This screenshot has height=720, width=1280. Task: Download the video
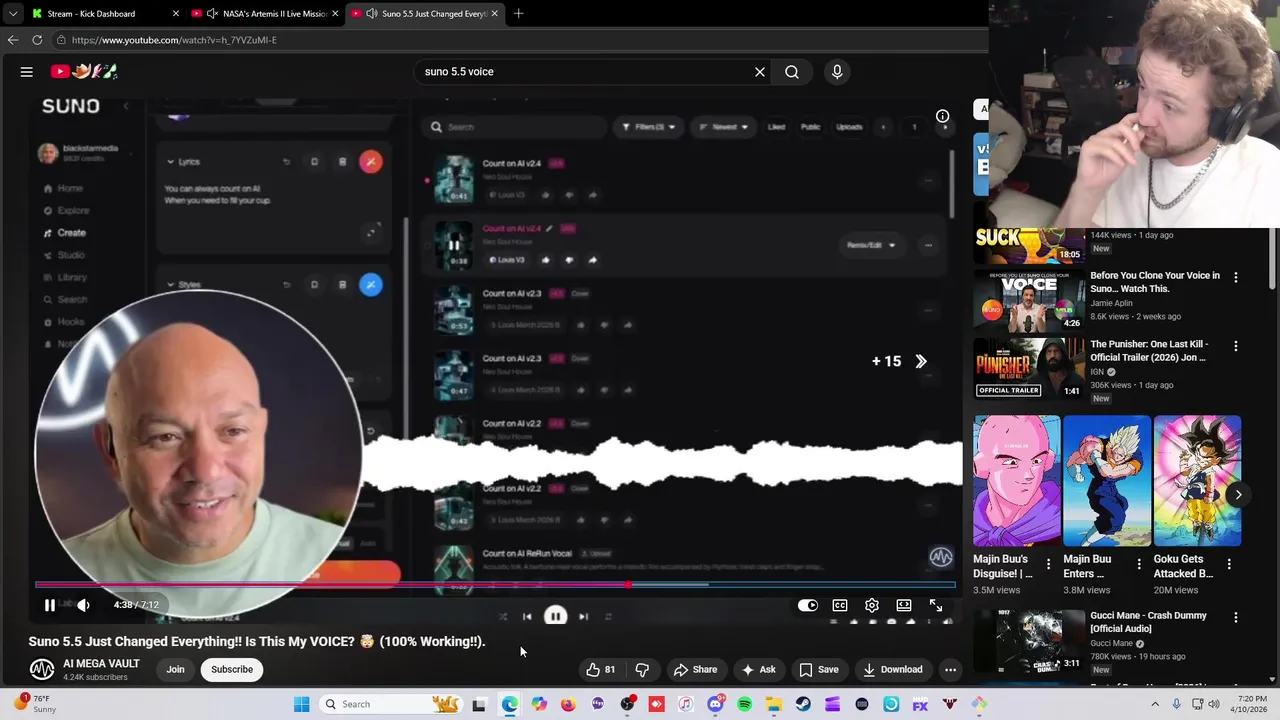(x=892, y=669)
